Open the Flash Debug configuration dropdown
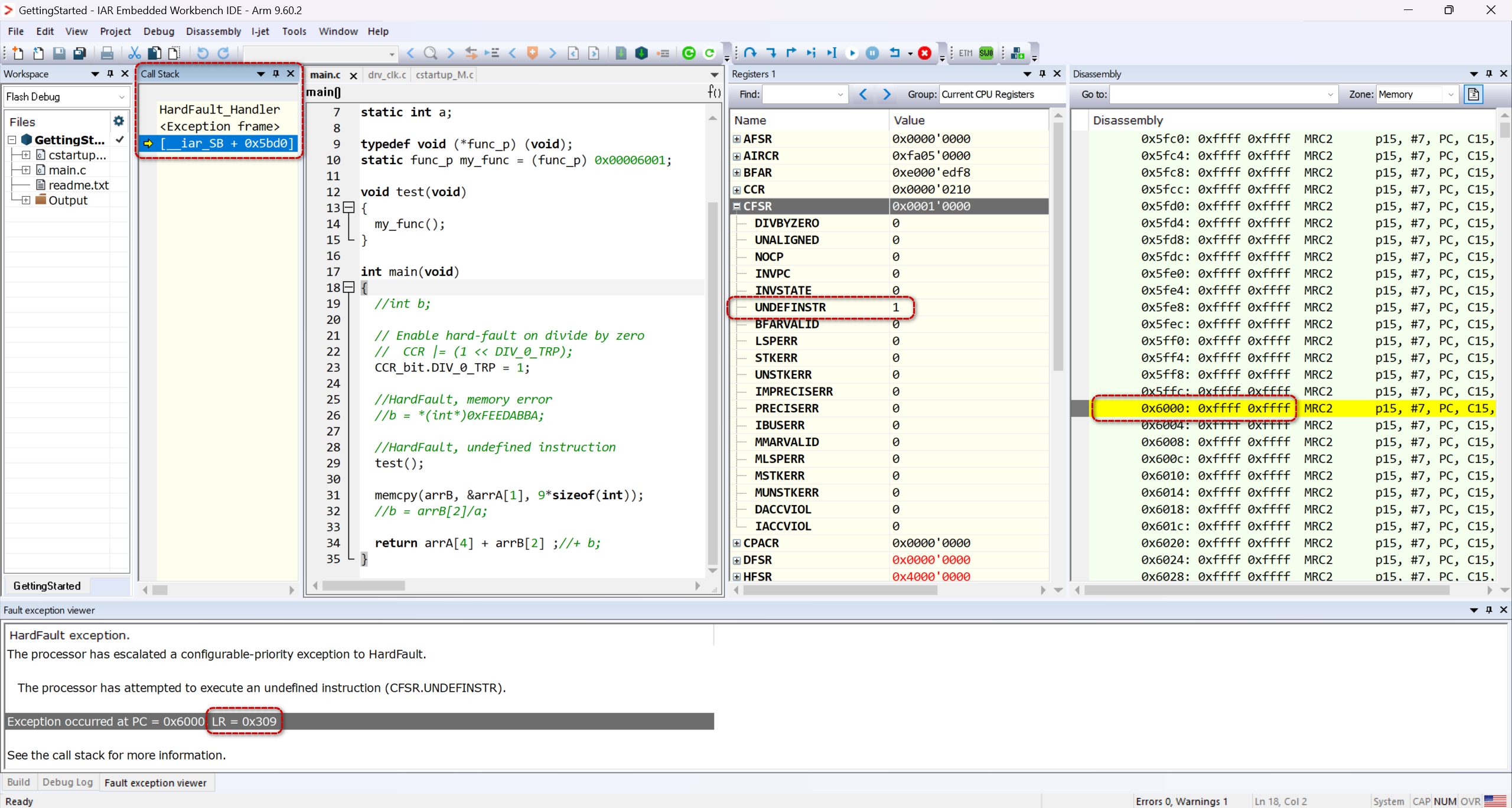The width and height of the screenshot is (1512, 808). [121, 96]
